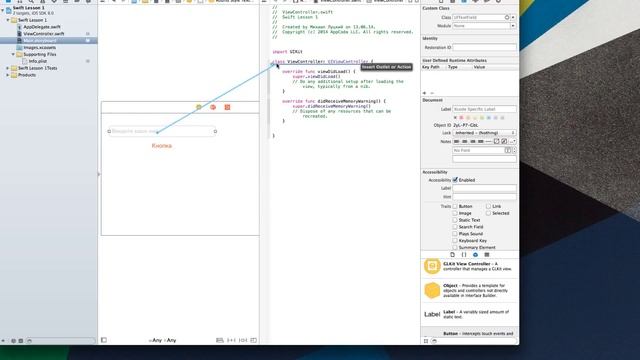Open the Resizing Behavior menu
Image resolution: width=640 pixels, height=360 pixels.
[x=253, y=340]
